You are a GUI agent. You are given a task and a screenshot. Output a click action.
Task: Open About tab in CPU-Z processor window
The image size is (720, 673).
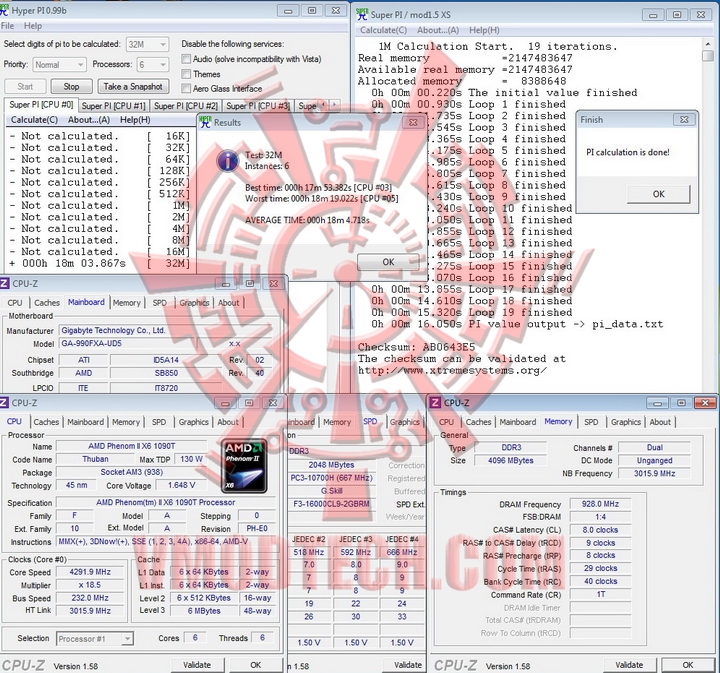(x=228, y=422)
